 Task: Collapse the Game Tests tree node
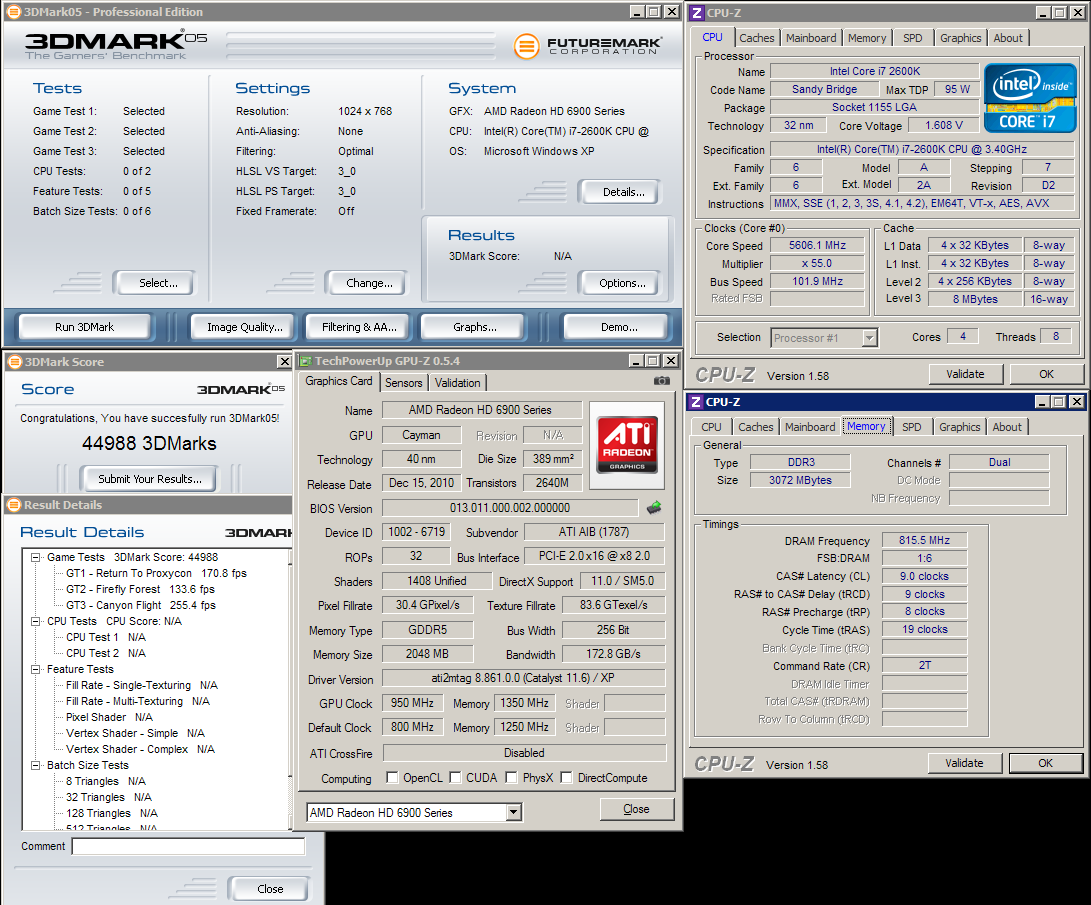pos(35,557)
